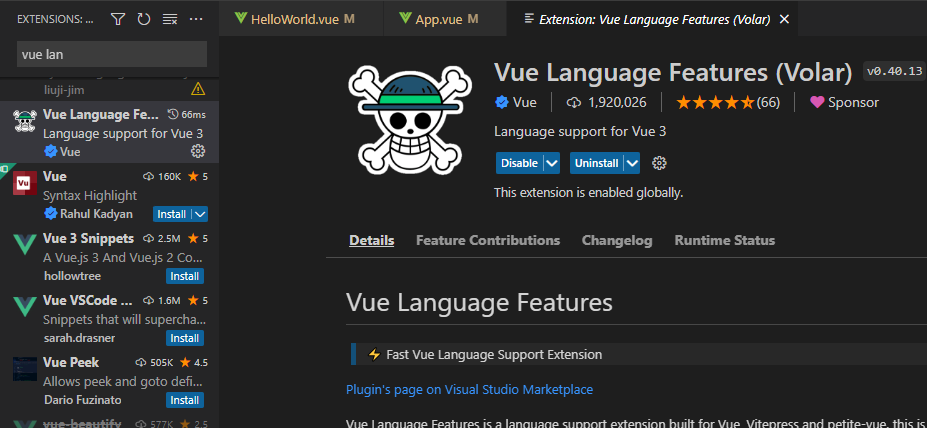Screen dimensions: 927x428
Task: Click the Vue 3 Snippets green logo
Action: click(x=25, y=244)
